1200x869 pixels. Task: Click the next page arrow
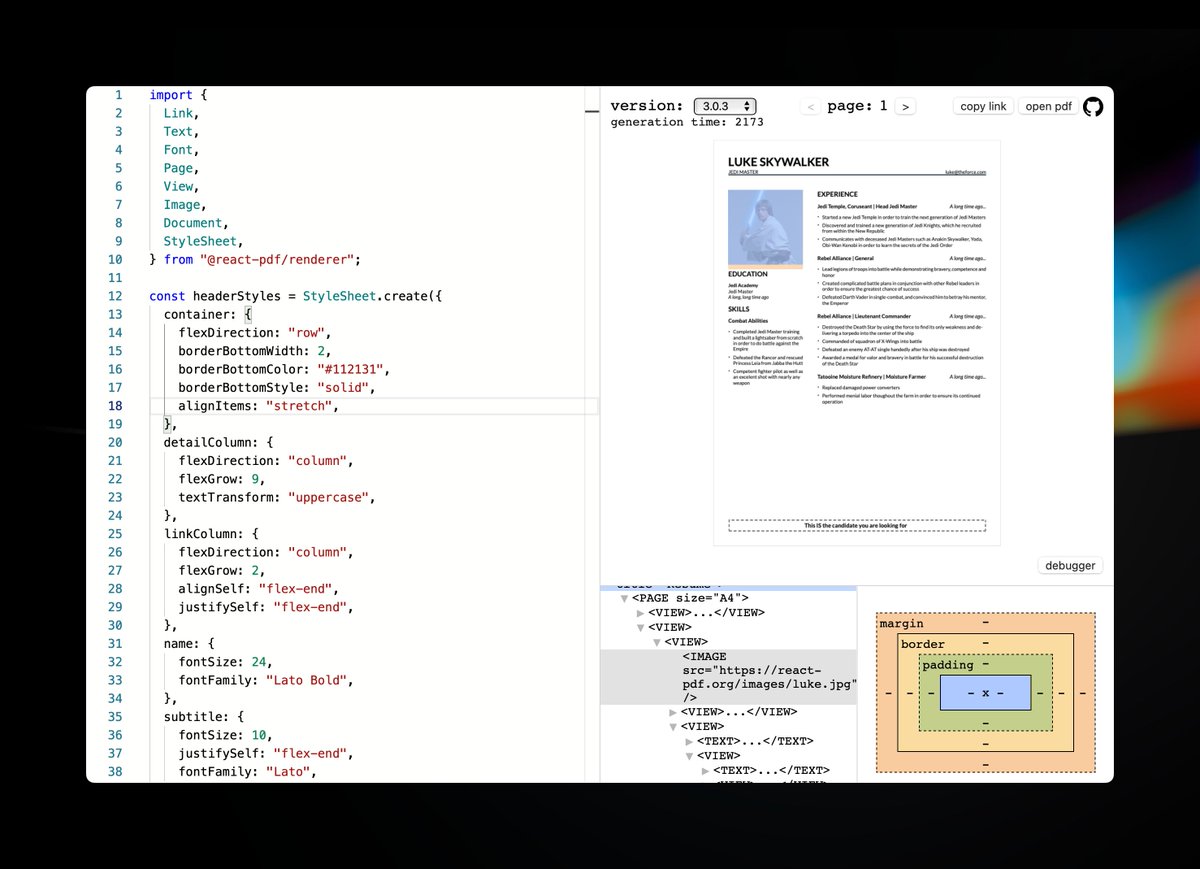(x=905, y=105)
